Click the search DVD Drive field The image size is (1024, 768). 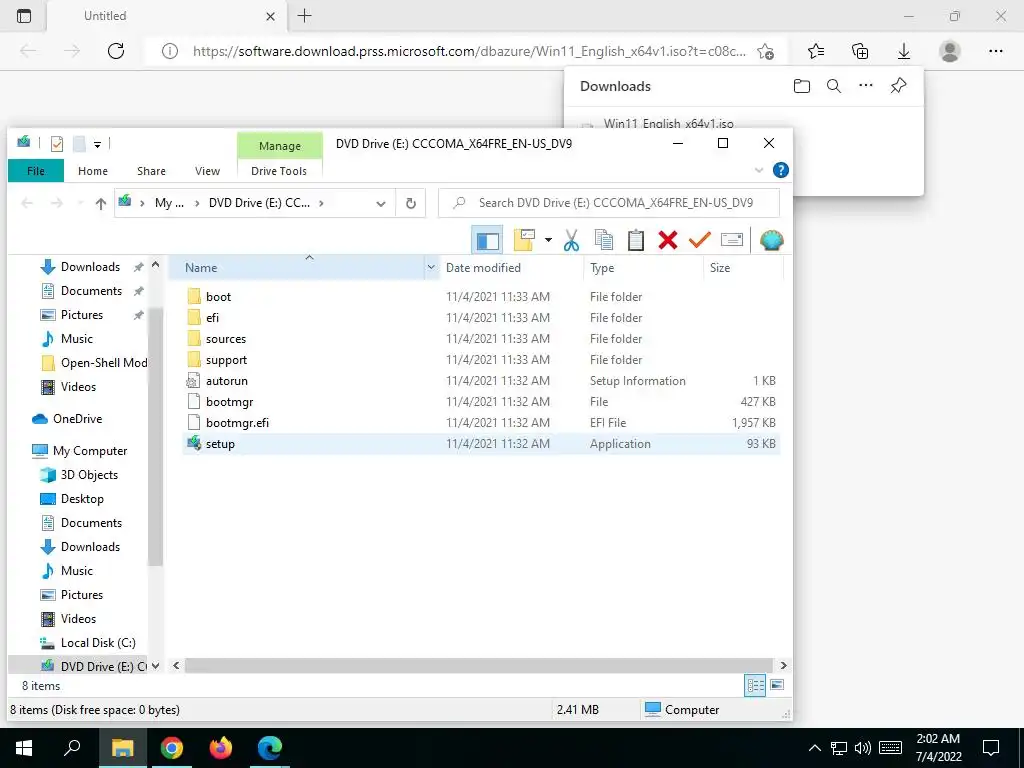609,203
